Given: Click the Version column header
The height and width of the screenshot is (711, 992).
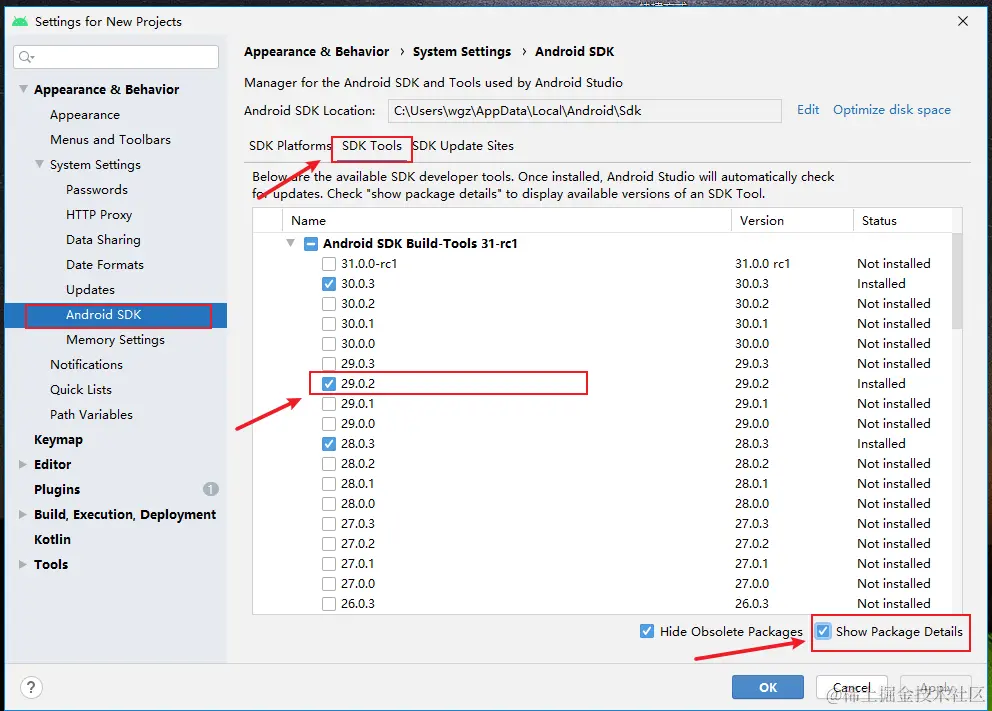Looking at the screenshot, I should tap(792, 221).
